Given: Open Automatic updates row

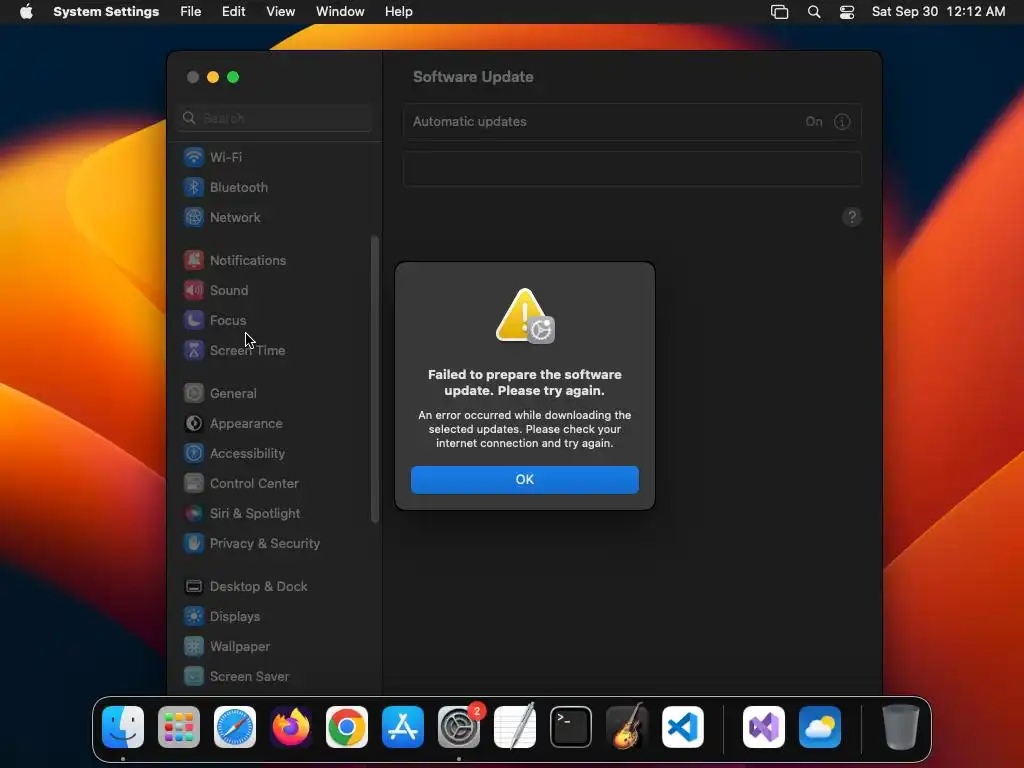Looking at the screenshot, I should click(x=632, y=122).
